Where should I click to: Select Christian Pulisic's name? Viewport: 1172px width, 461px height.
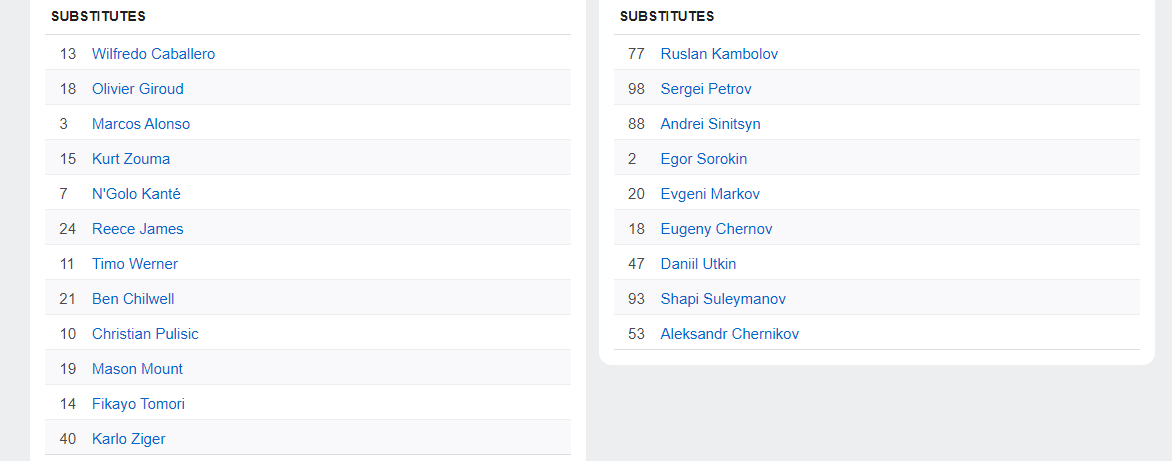(145, 334)
